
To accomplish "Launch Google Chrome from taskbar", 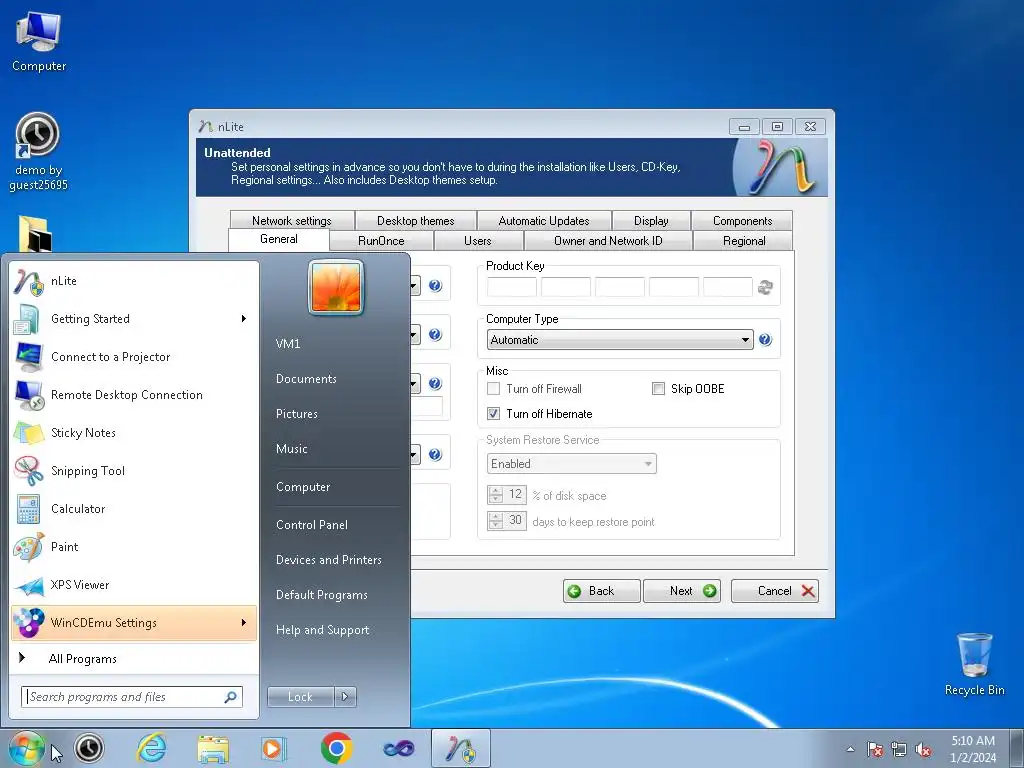I will point(336,748).
